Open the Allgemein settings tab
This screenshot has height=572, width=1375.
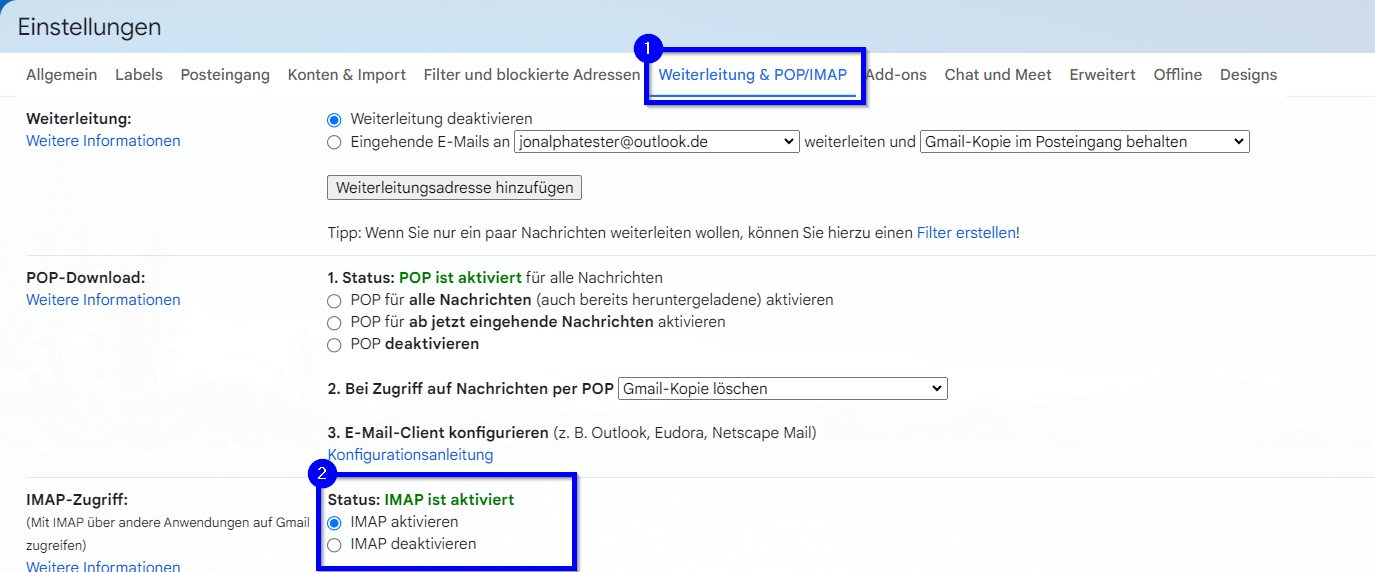61,75
